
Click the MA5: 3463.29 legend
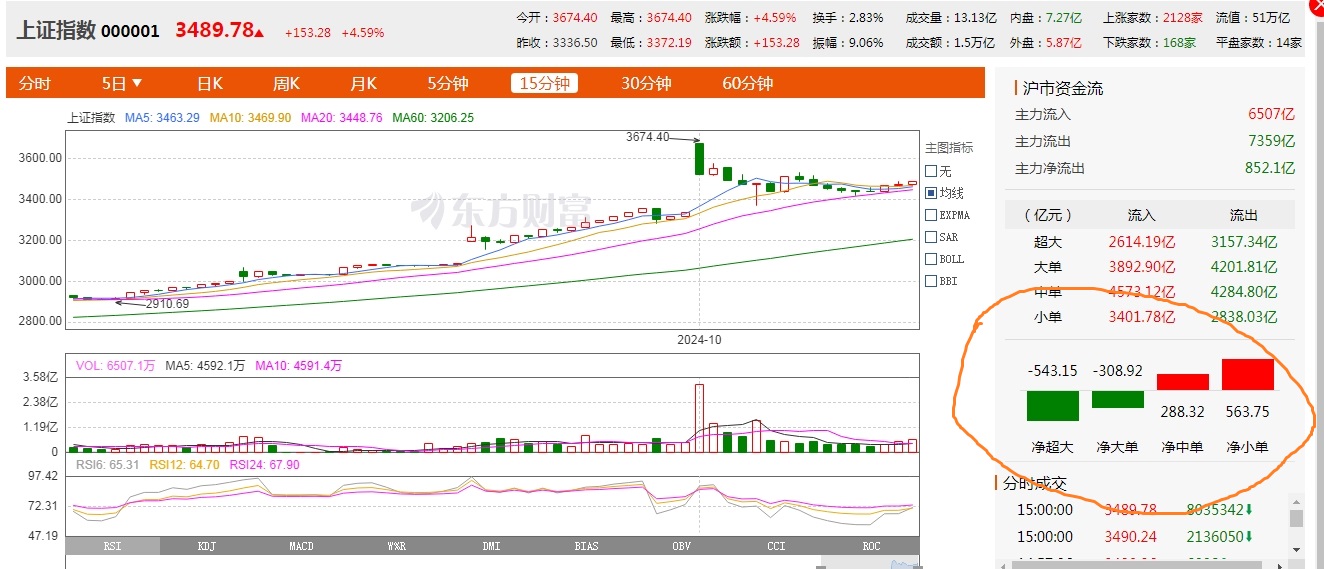pyautogui.click(x=162, y=118)
